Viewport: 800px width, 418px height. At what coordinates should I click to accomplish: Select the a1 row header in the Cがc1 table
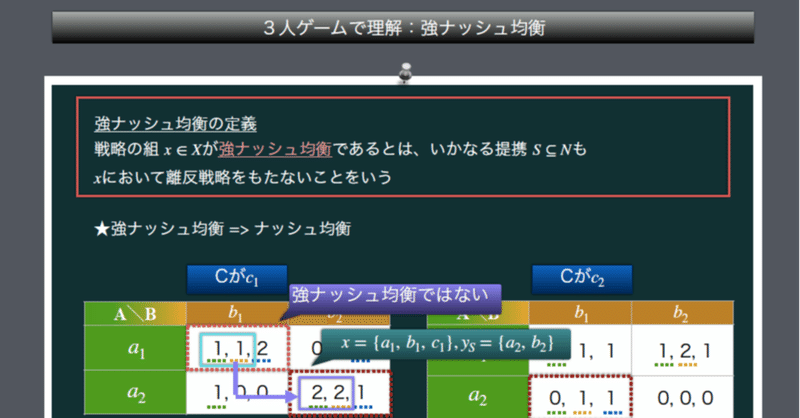(x=135, y=348)
